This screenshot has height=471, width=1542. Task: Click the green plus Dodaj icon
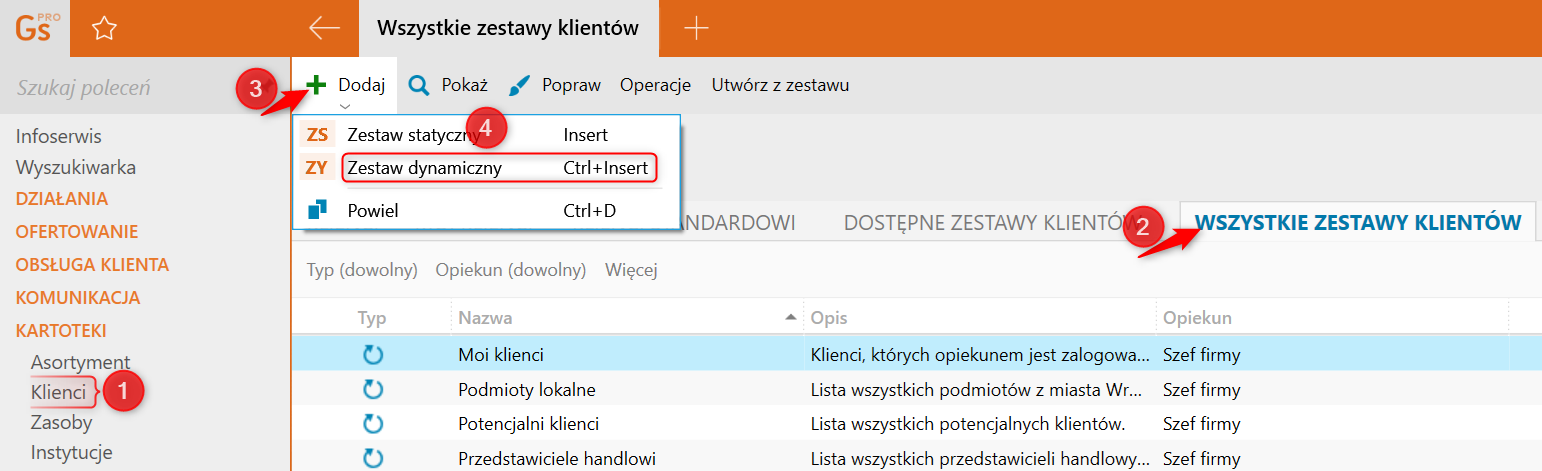pyautogui.click(x=316, y=85)
